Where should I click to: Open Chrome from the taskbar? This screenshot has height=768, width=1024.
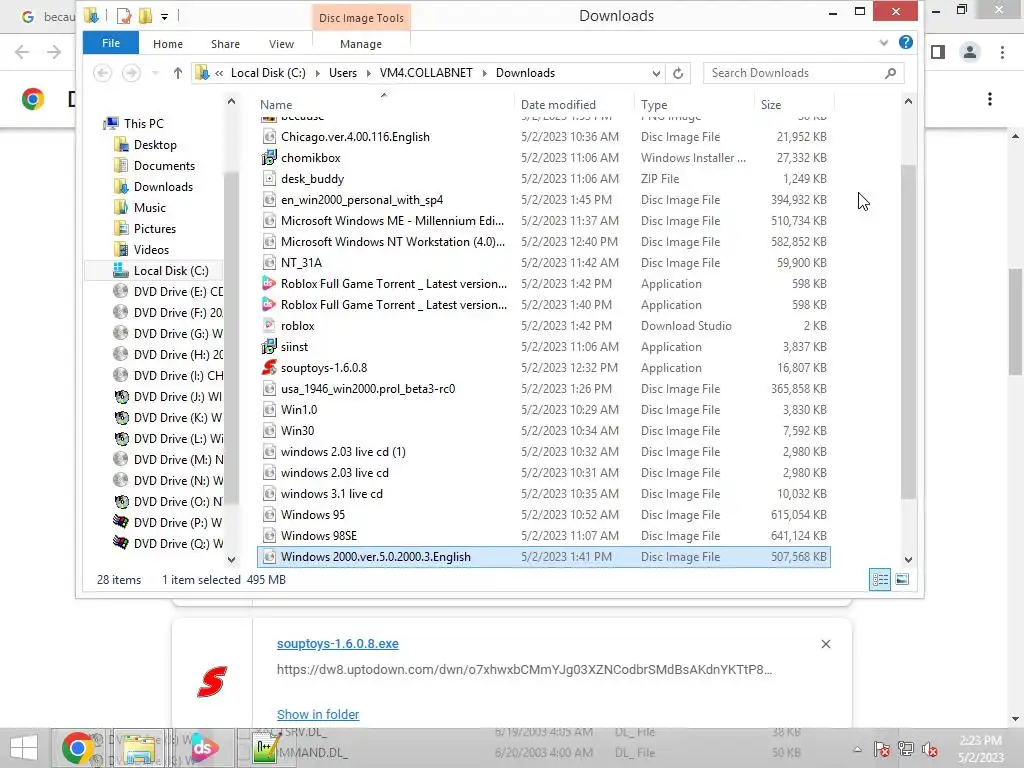(77, 748)
